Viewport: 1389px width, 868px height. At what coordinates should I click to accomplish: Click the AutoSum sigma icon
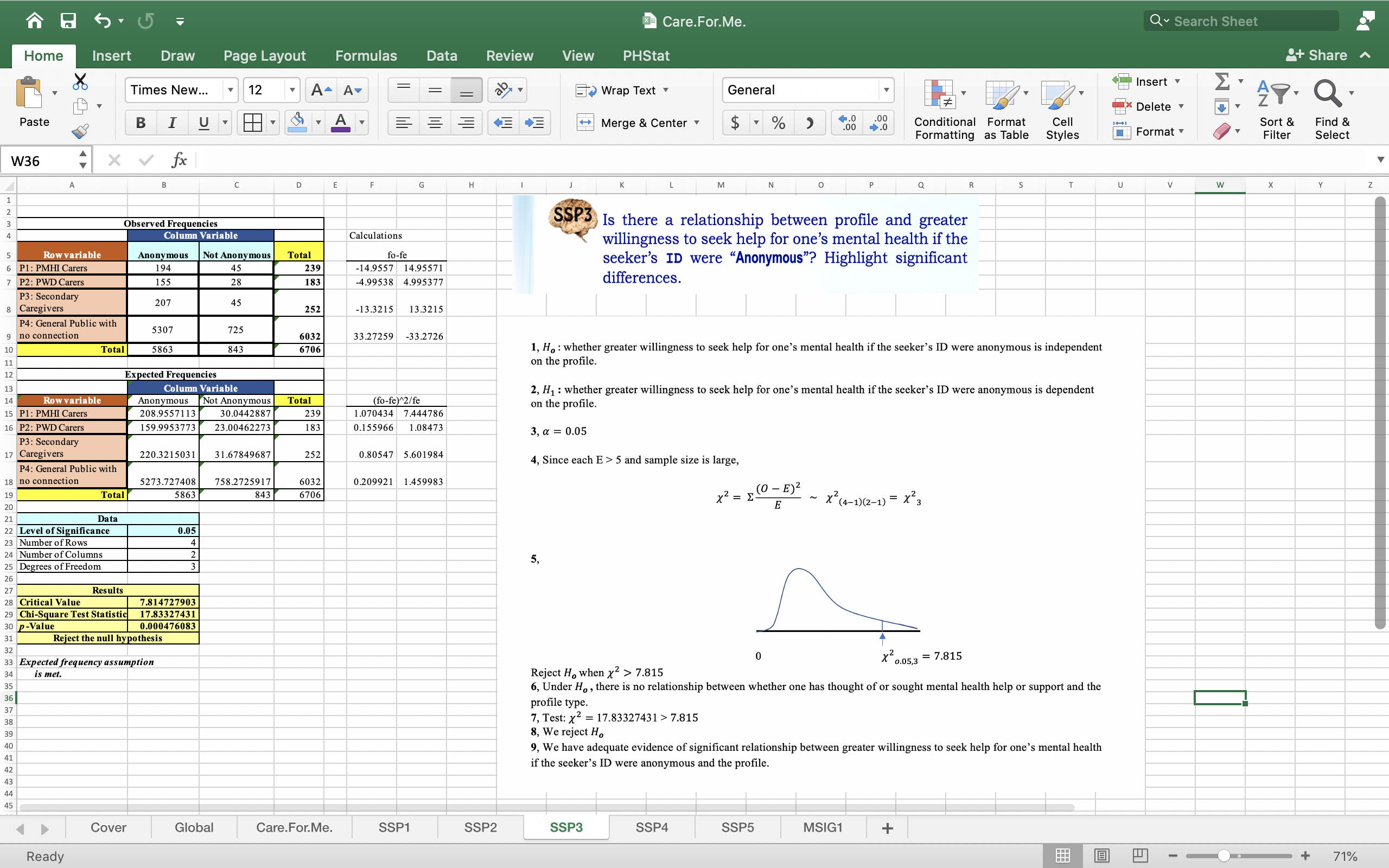[1222, 81]
